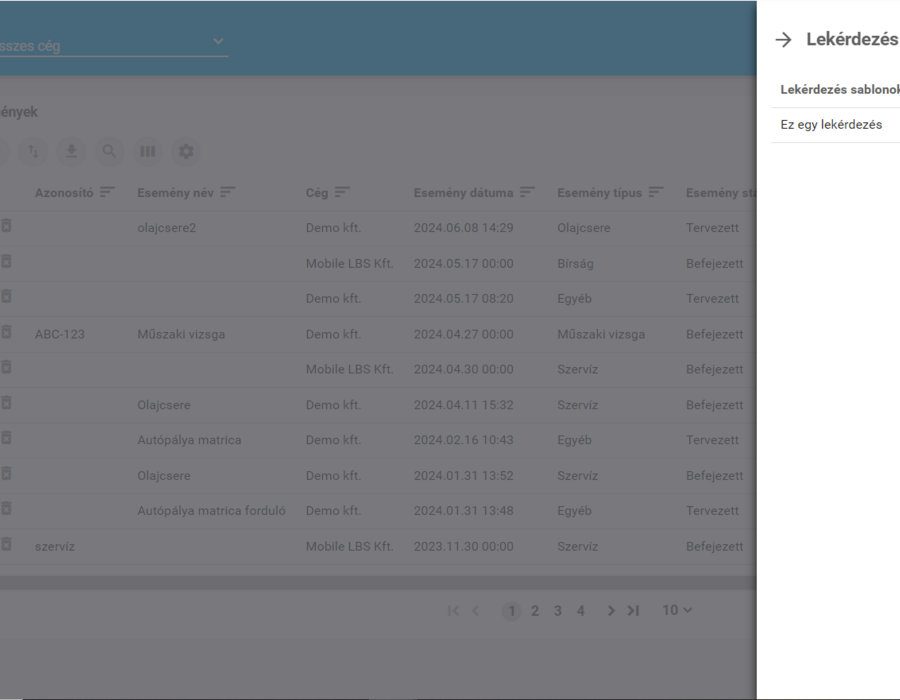Go to the previous page
Viewport: 900px width, 700px height.
(x=475, y=610)
